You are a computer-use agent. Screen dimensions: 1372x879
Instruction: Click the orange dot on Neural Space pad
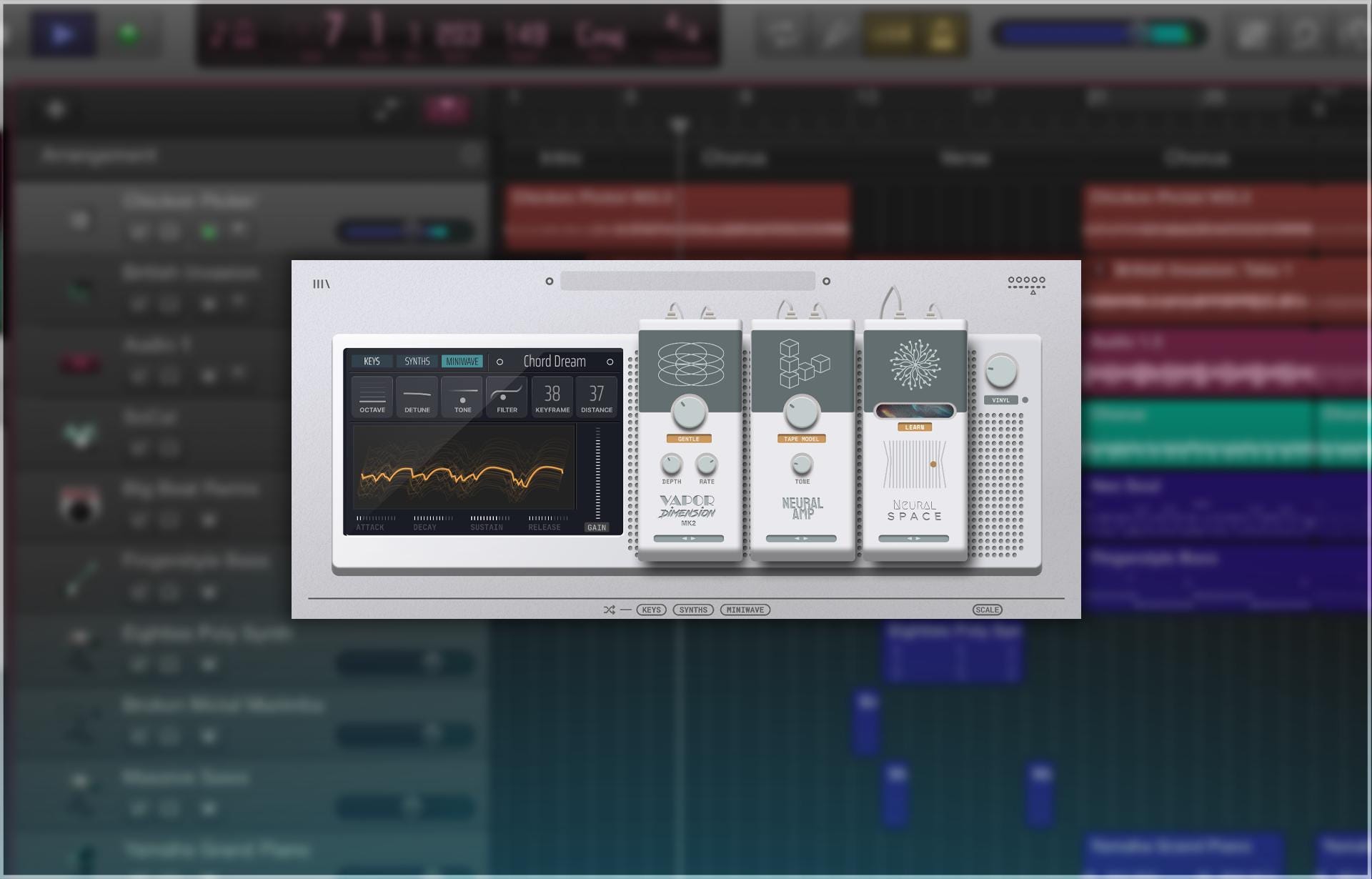point(933,465)
